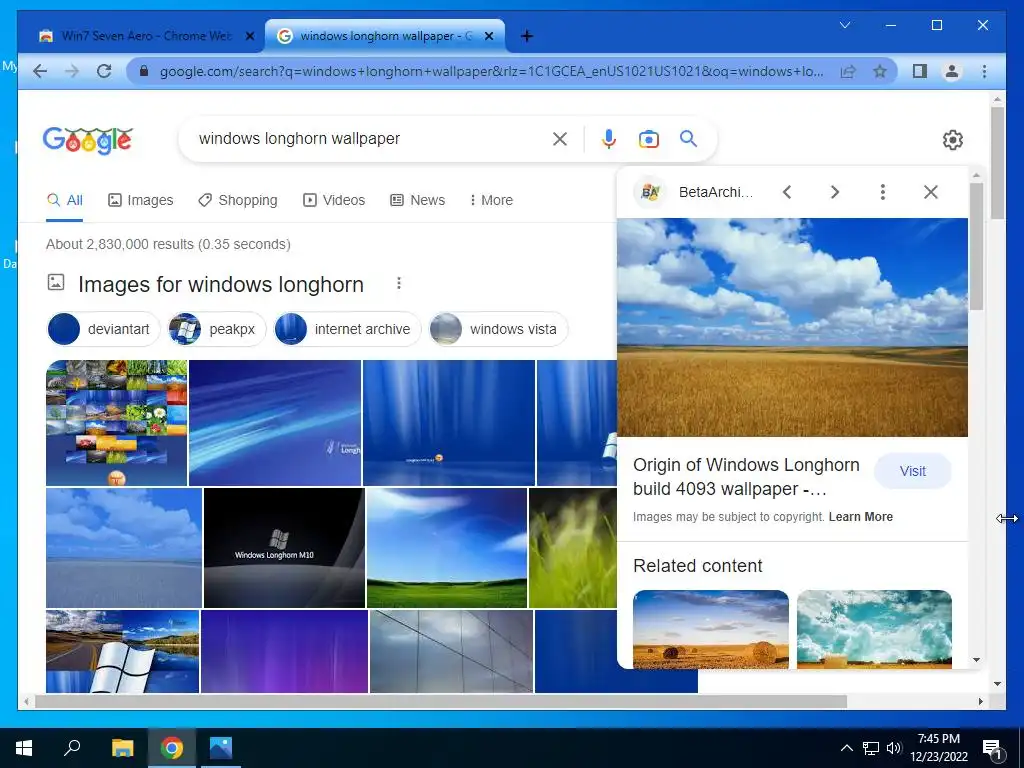Screen dimensions: 1024x768
Task: Switch to Videos results tab
Action: (x=334, y=200)
